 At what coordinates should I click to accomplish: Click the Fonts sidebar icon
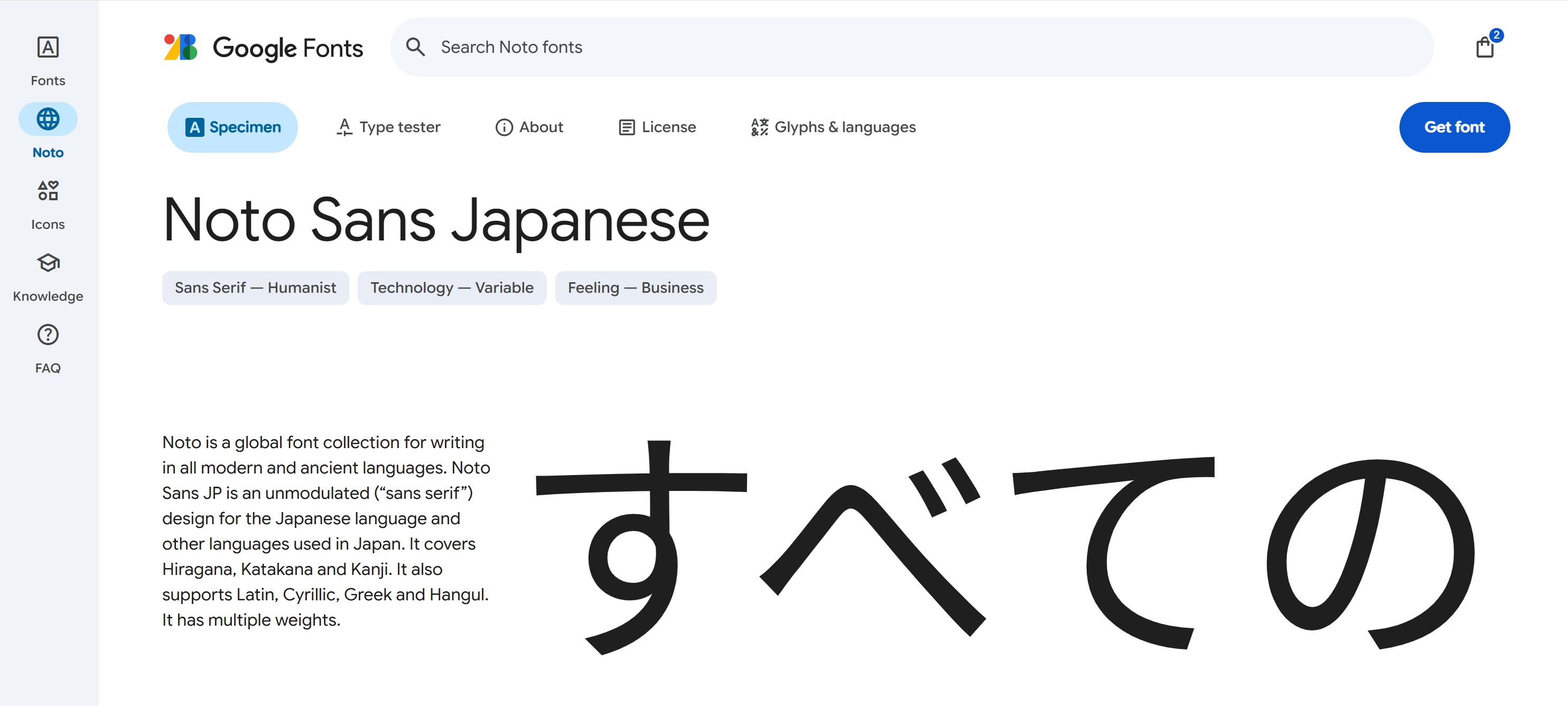(48, 48)
